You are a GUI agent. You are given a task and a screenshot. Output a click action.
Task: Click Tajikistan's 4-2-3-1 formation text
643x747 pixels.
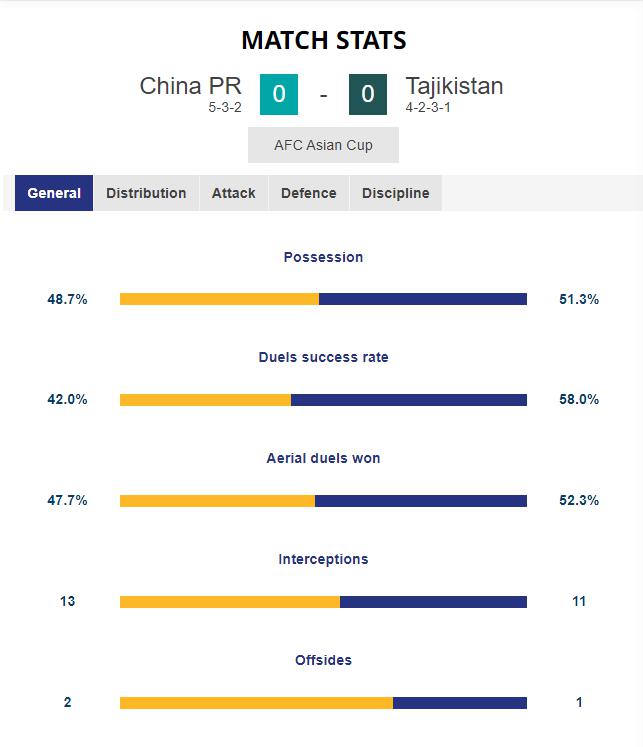click(428, 107)
